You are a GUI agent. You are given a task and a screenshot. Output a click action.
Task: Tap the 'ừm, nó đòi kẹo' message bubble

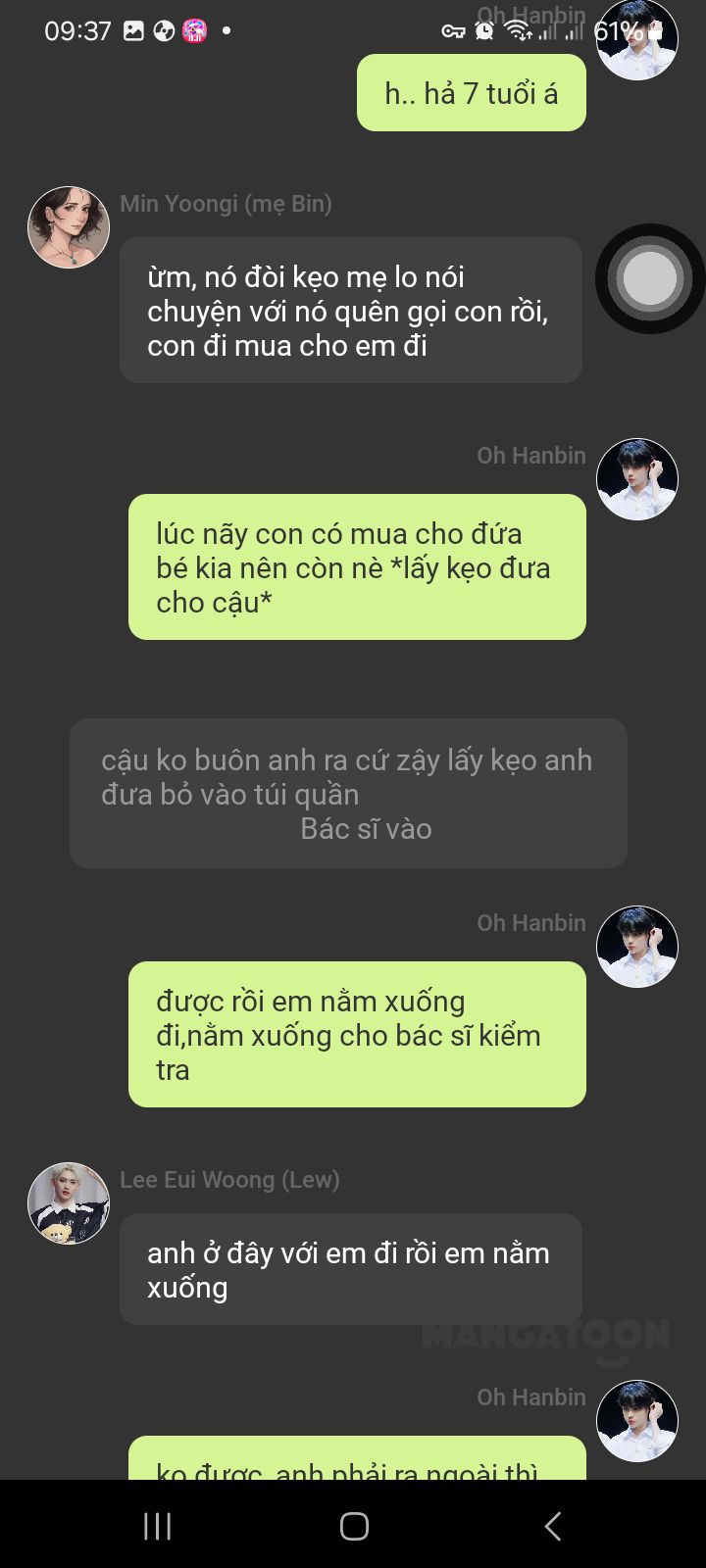click(x=351, y=311)
